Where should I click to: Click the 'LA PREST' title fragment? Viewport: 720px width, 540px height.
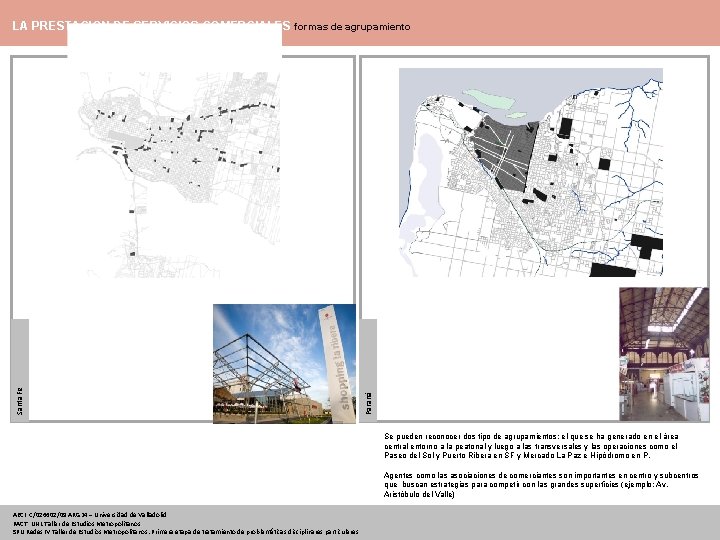pos(39,26)
